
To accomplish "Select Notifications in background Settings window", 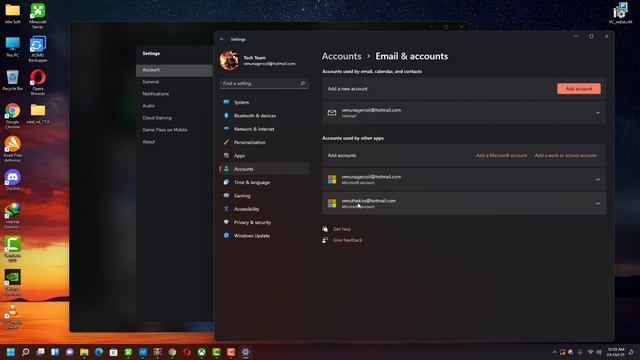I will (156, 94).
